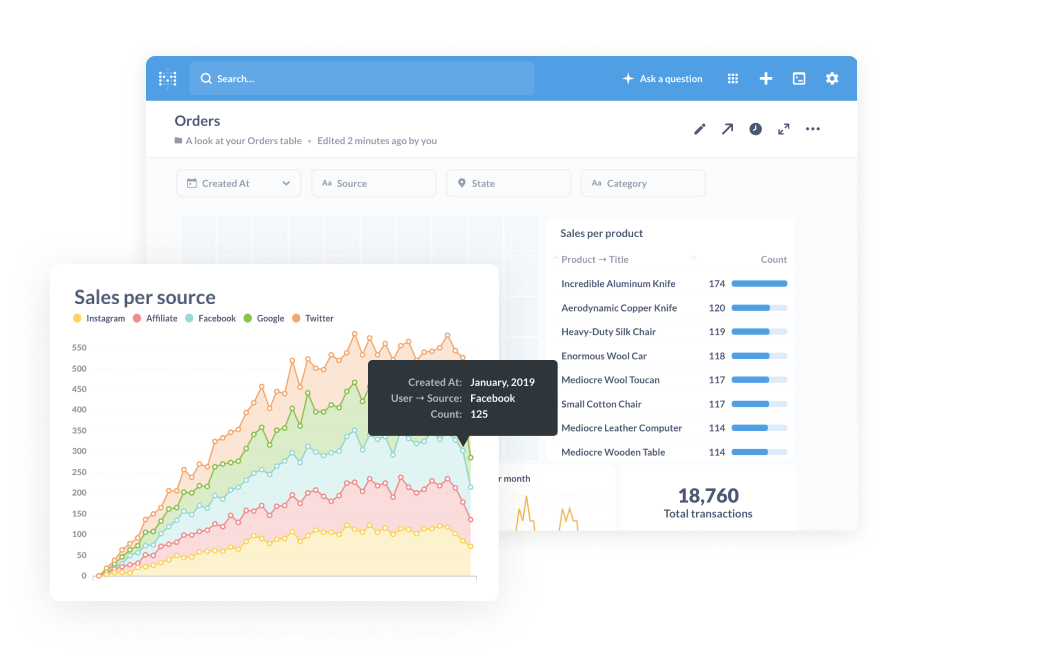1044x670 pixels.
Task: Click Incredible Aluminum Knife count bar
Action: coord(759,284)
